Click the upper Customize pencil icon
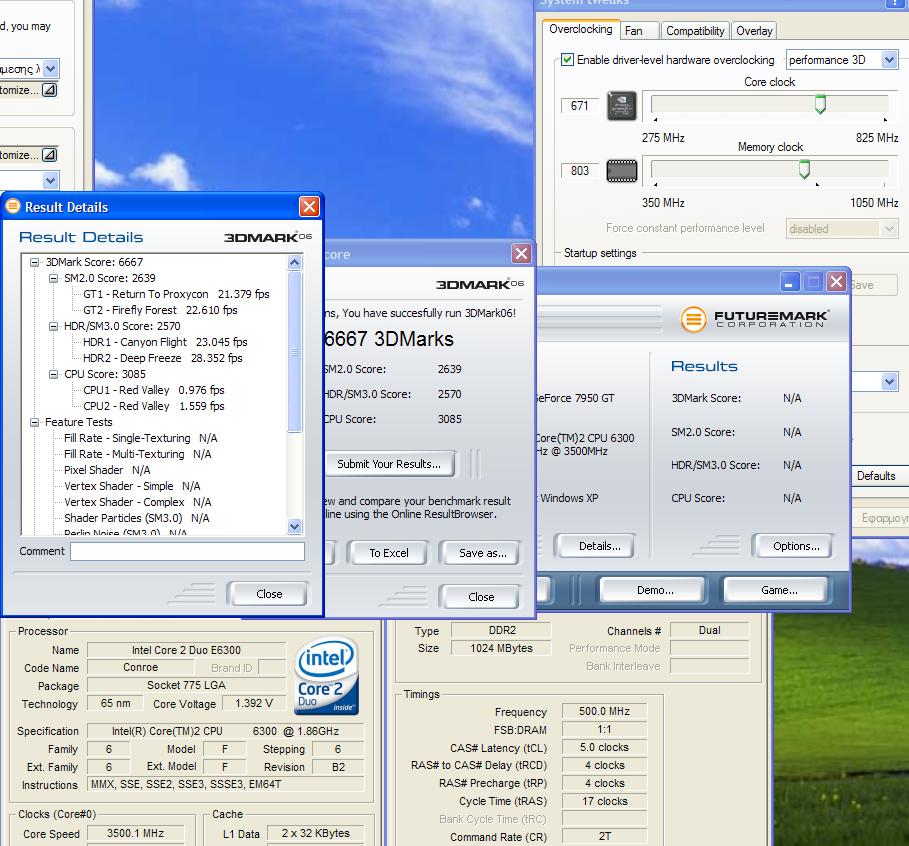 point(50,90)
